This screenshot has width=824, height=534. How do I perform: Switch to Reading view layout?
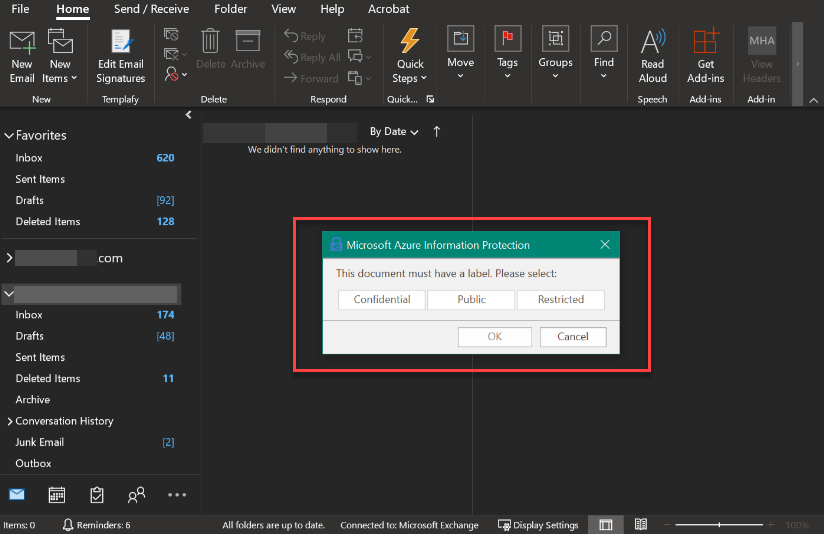point(641,524)
